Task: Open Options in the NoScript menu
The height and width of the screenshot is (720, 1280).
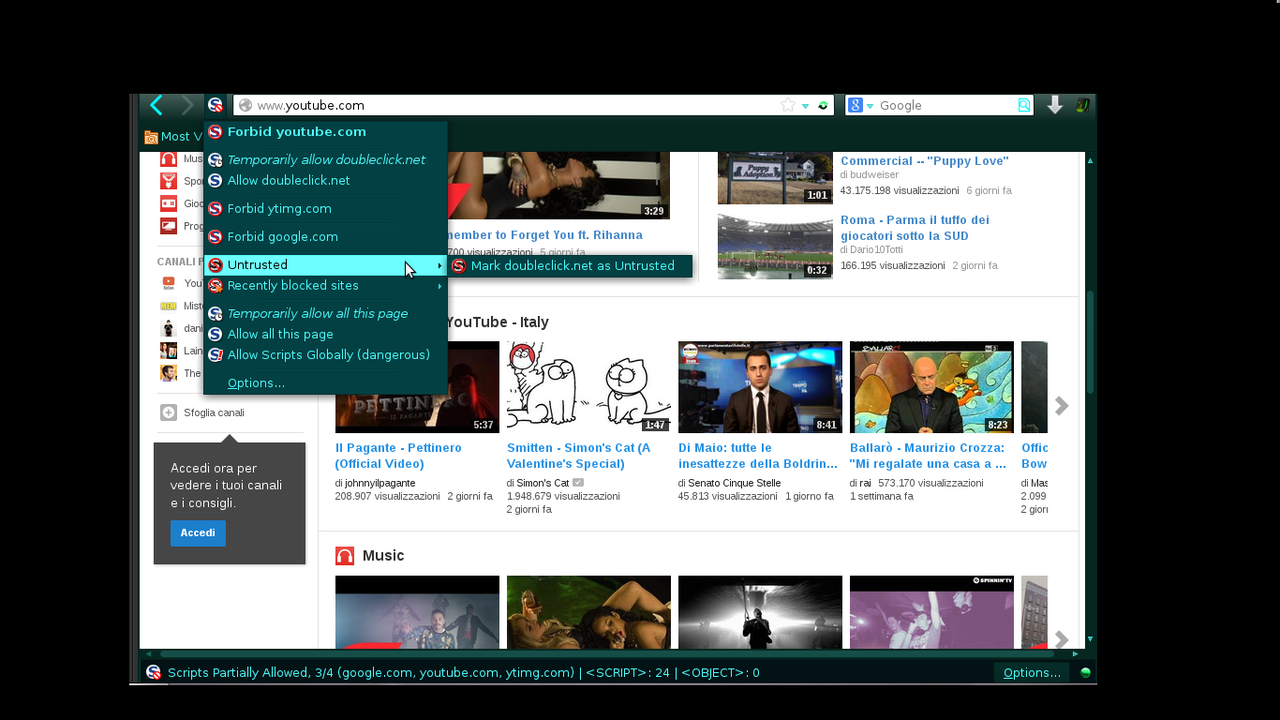Action: (x=325, y=383)
